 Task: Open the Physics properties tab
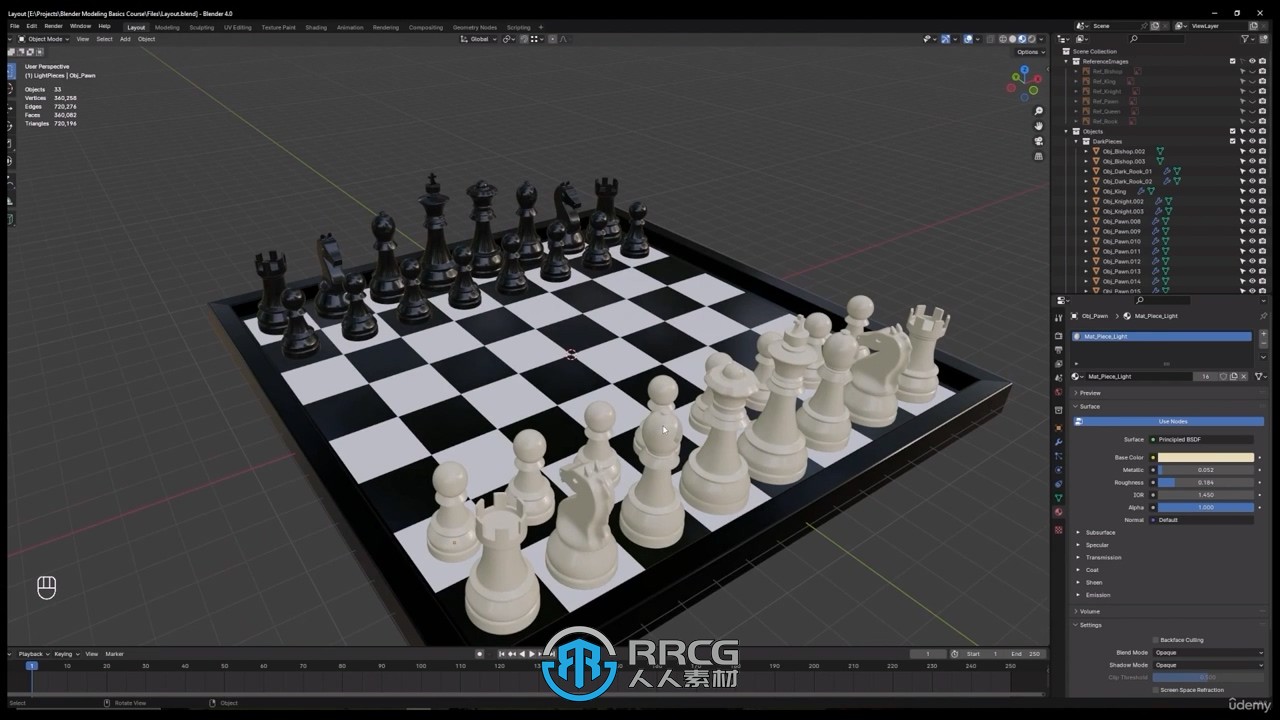(1059, 469)
